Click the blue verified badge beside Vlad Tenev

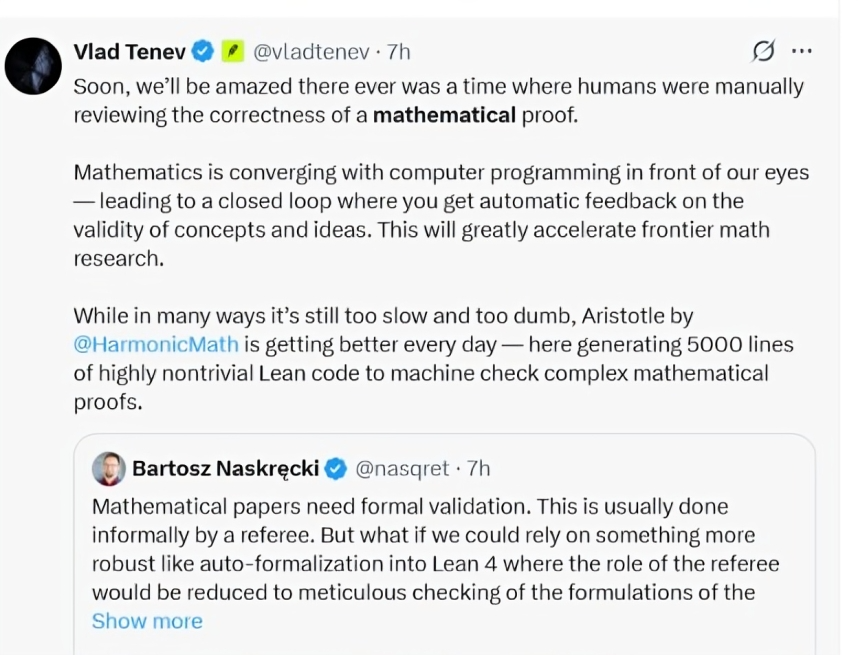[x=203, y=51]
